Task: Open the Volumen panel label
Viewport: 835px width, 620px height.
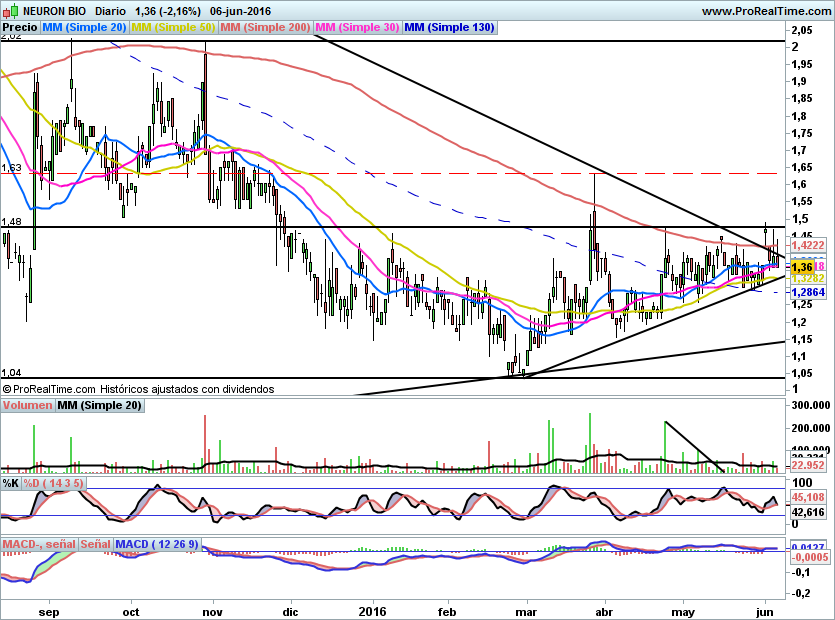Action: (x=28, y=405)
